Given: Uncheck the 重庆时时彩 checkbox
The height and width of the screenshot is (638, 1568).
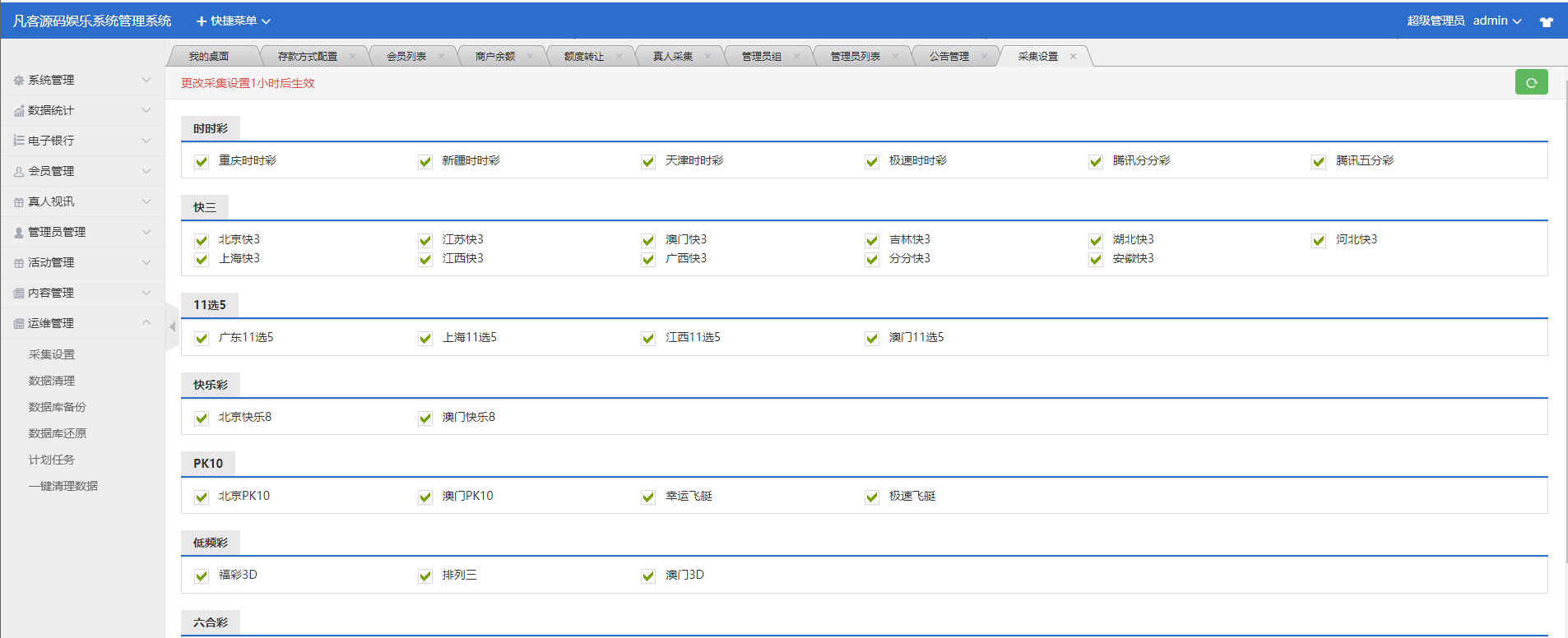Looking at the screenshot, I should coord(202,162).
